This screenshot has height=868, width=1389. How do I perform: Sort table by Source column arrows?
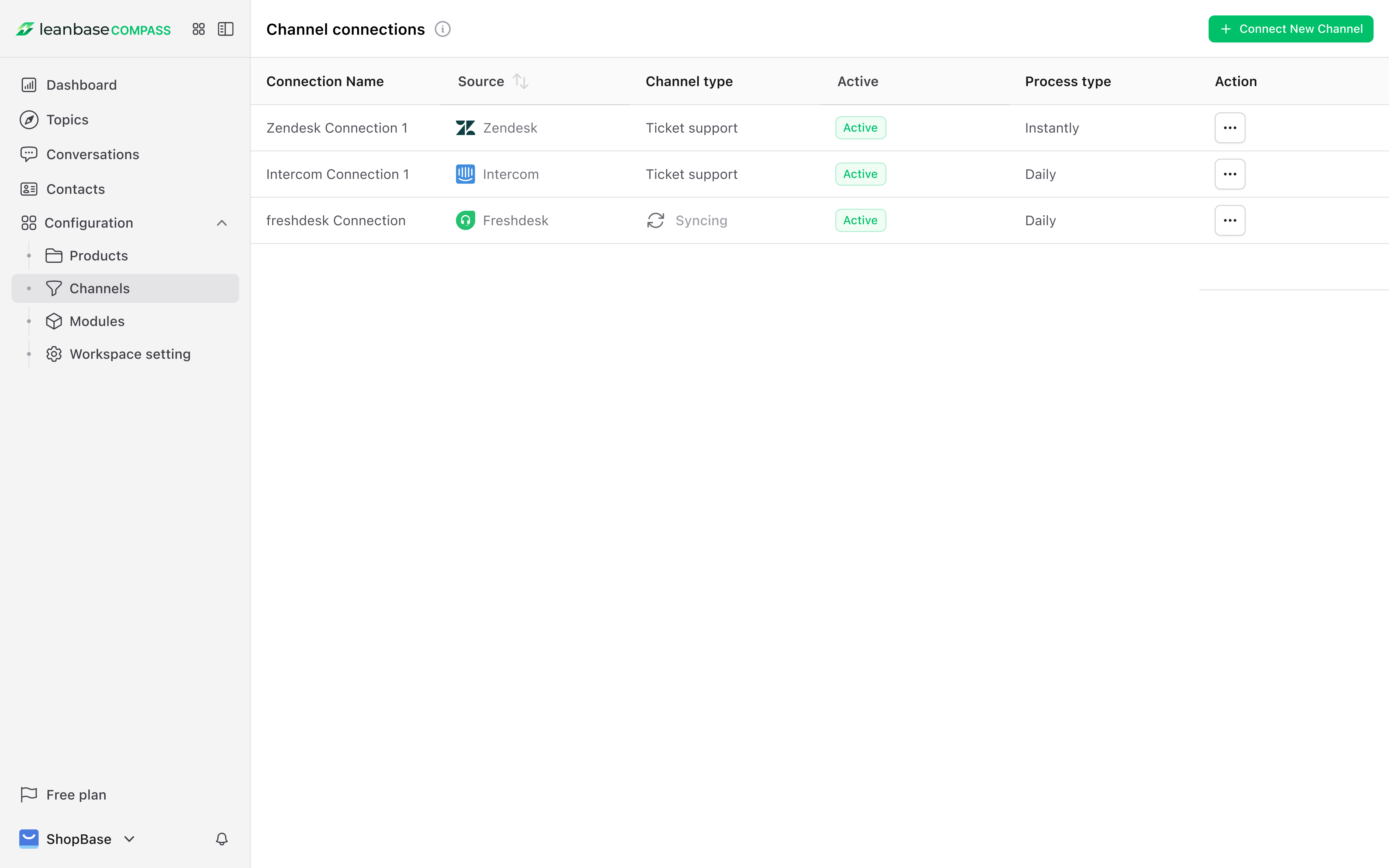[x=521, y=81]
